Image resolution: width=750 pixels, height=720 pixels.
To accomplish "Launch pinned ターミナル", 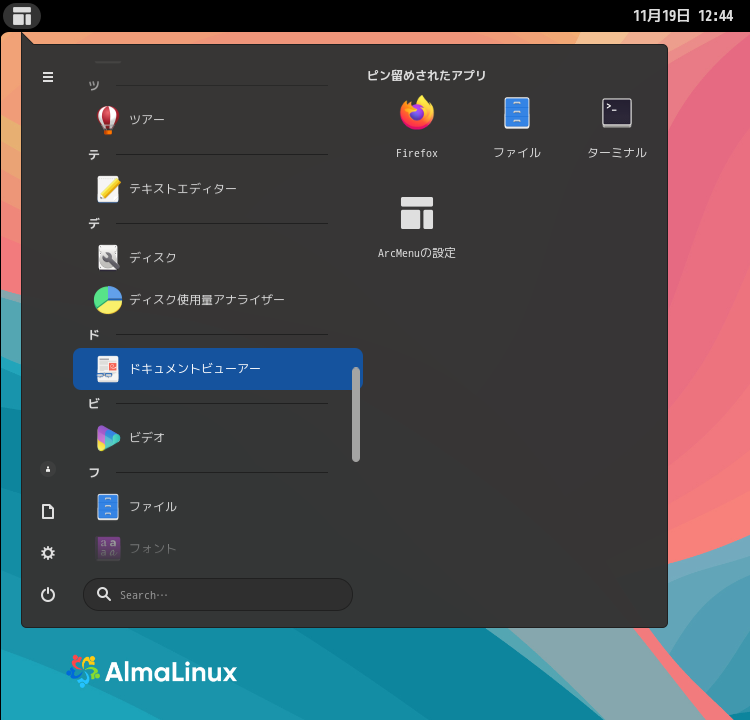I will coord(617,127).
